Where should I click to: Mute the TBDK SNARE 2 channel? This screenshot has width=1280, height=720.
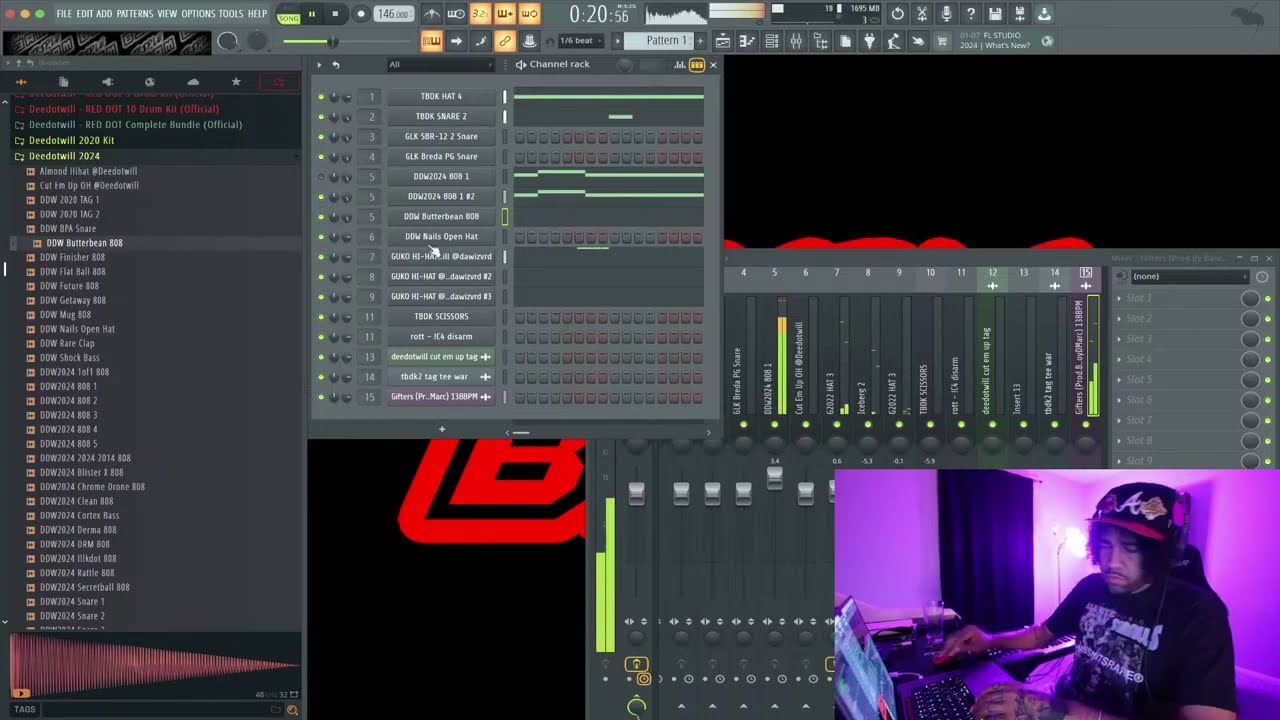321,117
